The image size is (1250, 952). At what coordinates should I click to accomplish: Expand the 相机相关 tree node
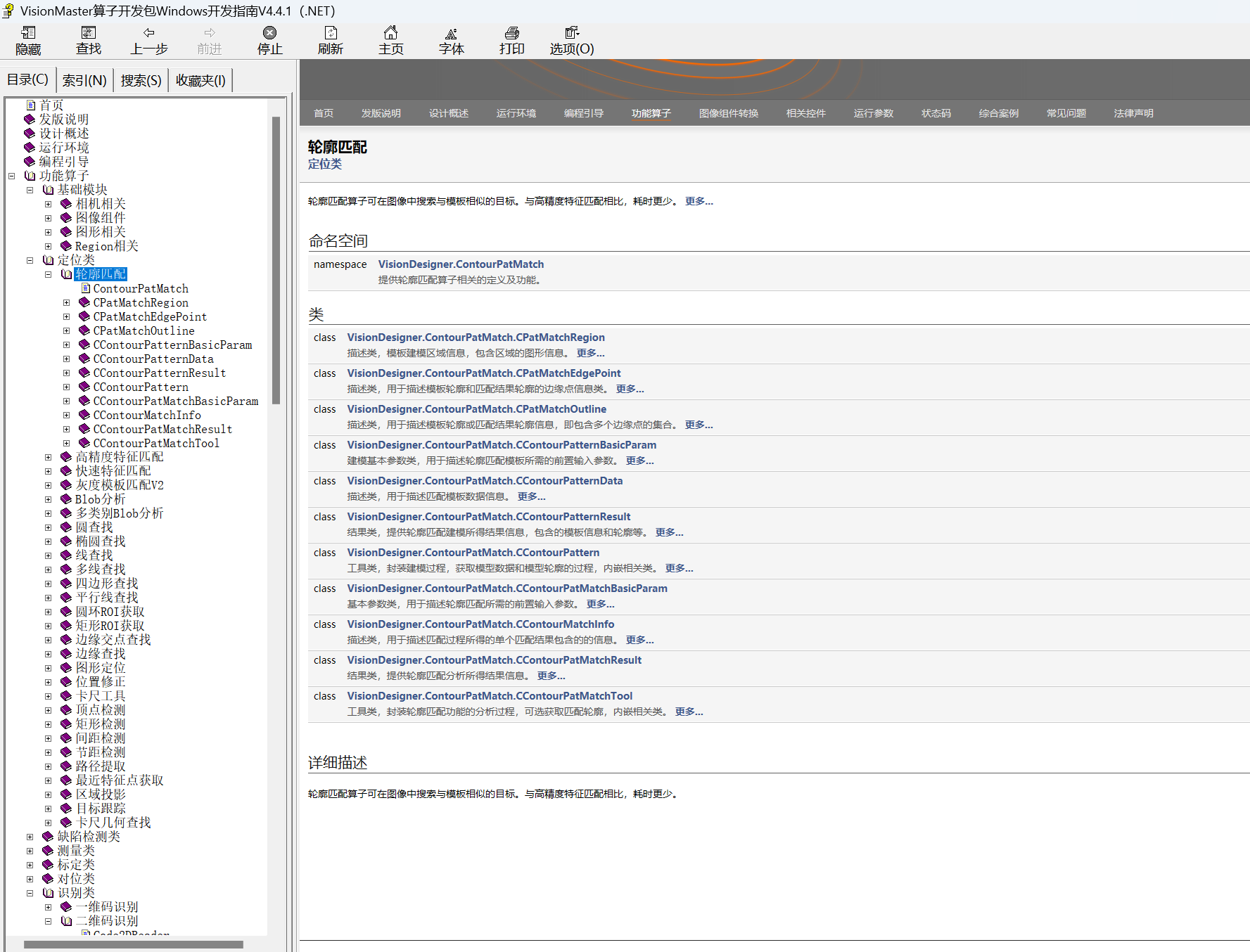pyautogui.click(x=48, y=204)
